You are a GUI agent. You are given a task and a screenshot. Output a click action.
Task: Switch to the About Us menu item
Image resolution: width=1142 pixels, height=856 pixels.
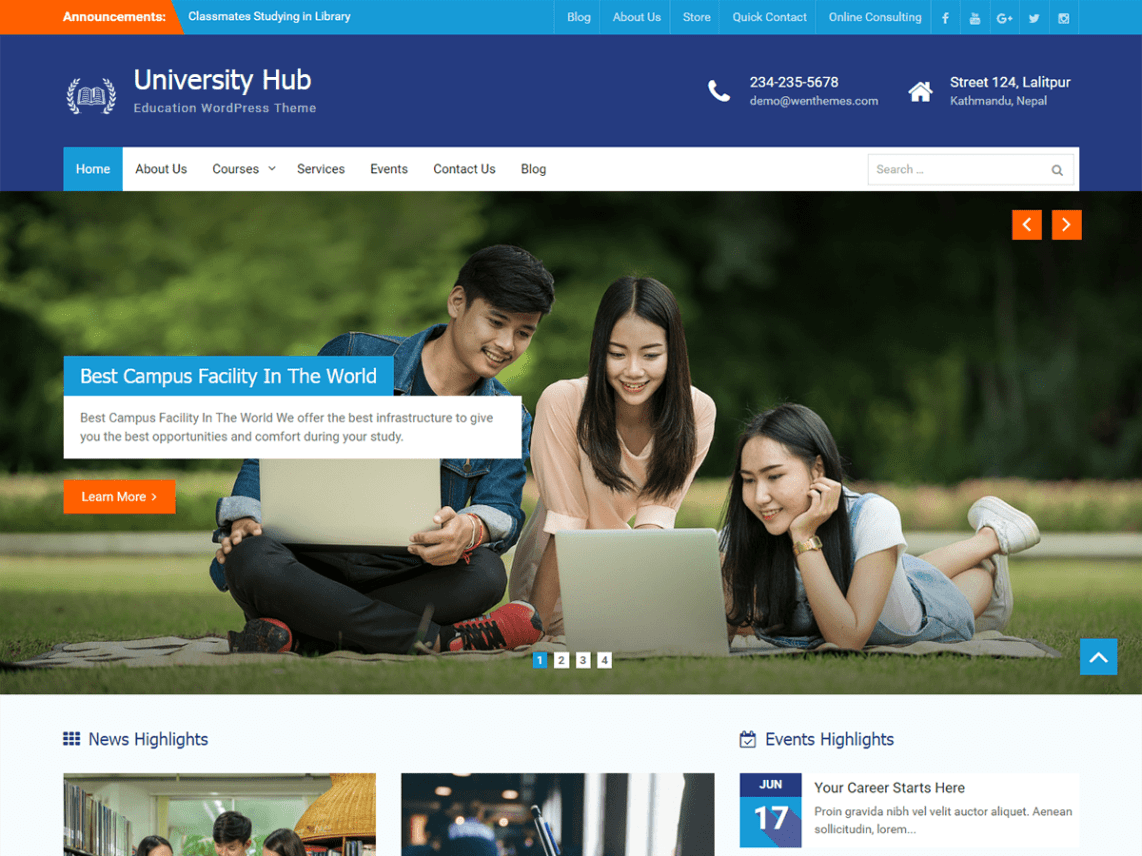161,169
